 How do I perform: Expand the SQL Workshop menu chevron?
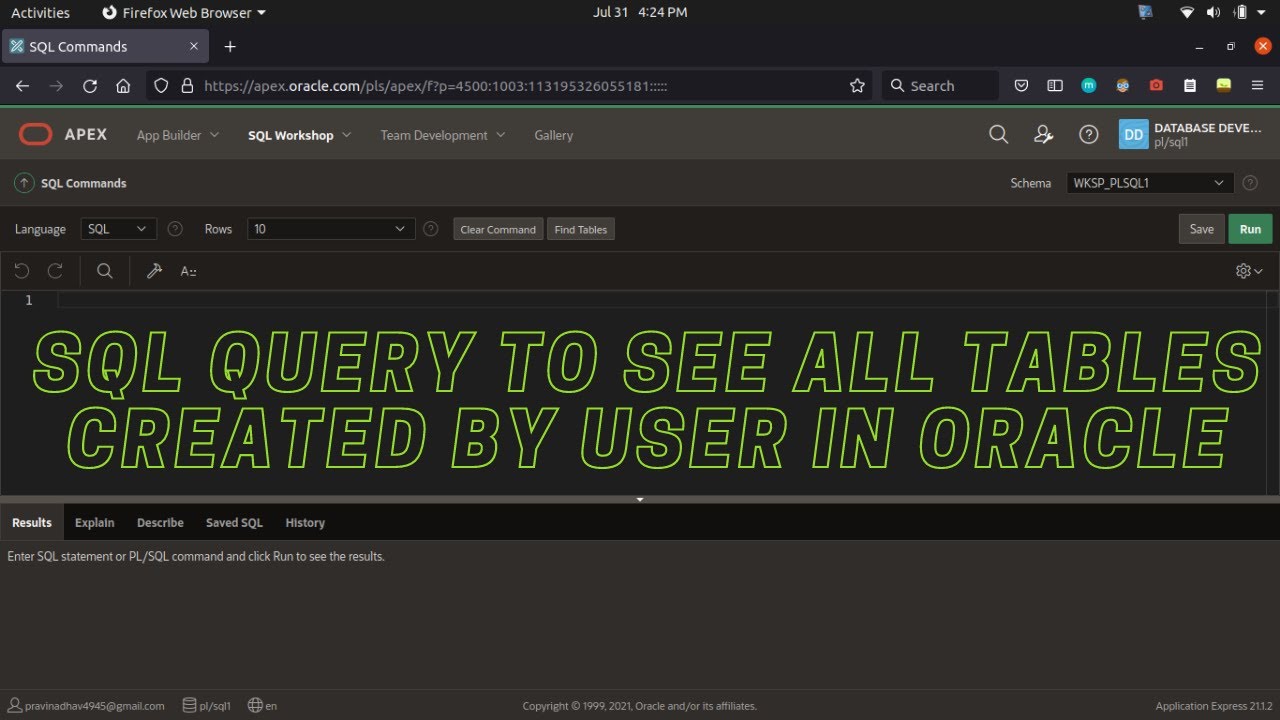click(347, 135)
